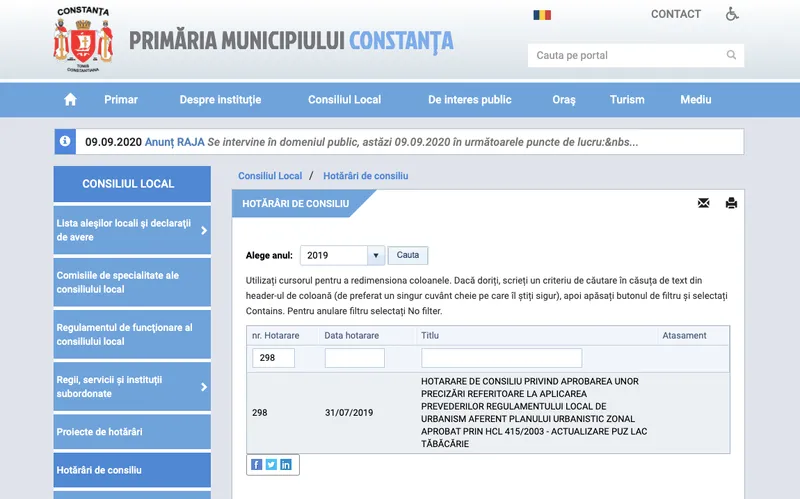800x499 pixels.
Task: Click the Data hotarare filter field
Action: click(x=354, y=358)
